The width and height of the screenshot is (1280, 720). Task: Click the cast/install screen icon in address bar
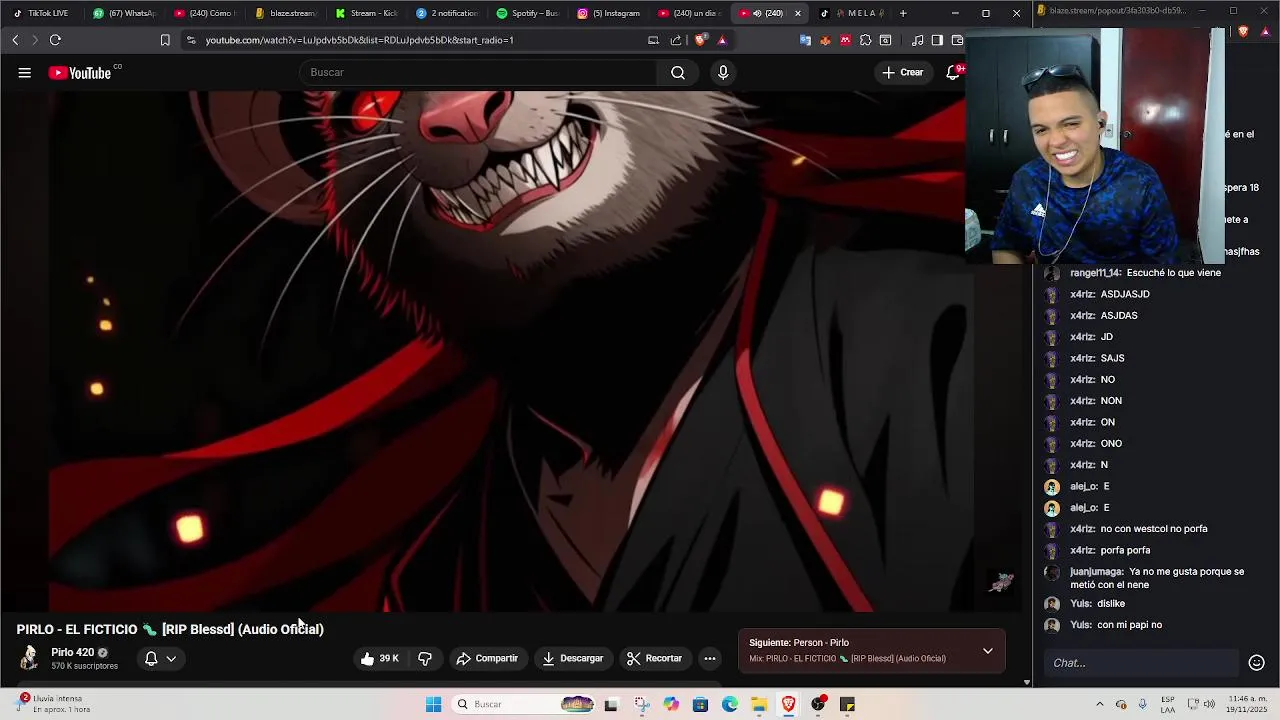click(x=653, y=40)
